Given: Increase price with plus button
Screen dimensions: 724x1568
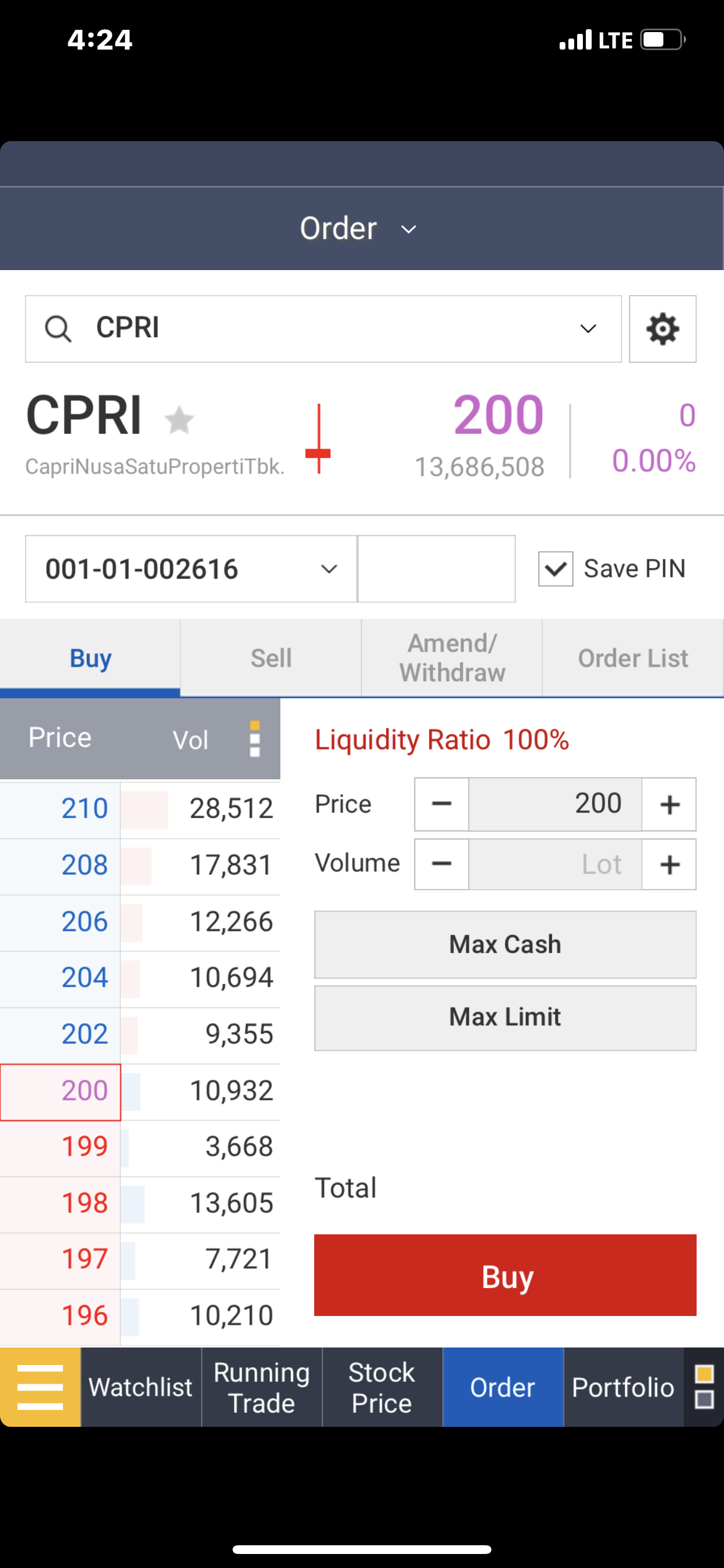Looking at the screenshot, I should pos(669,804).
